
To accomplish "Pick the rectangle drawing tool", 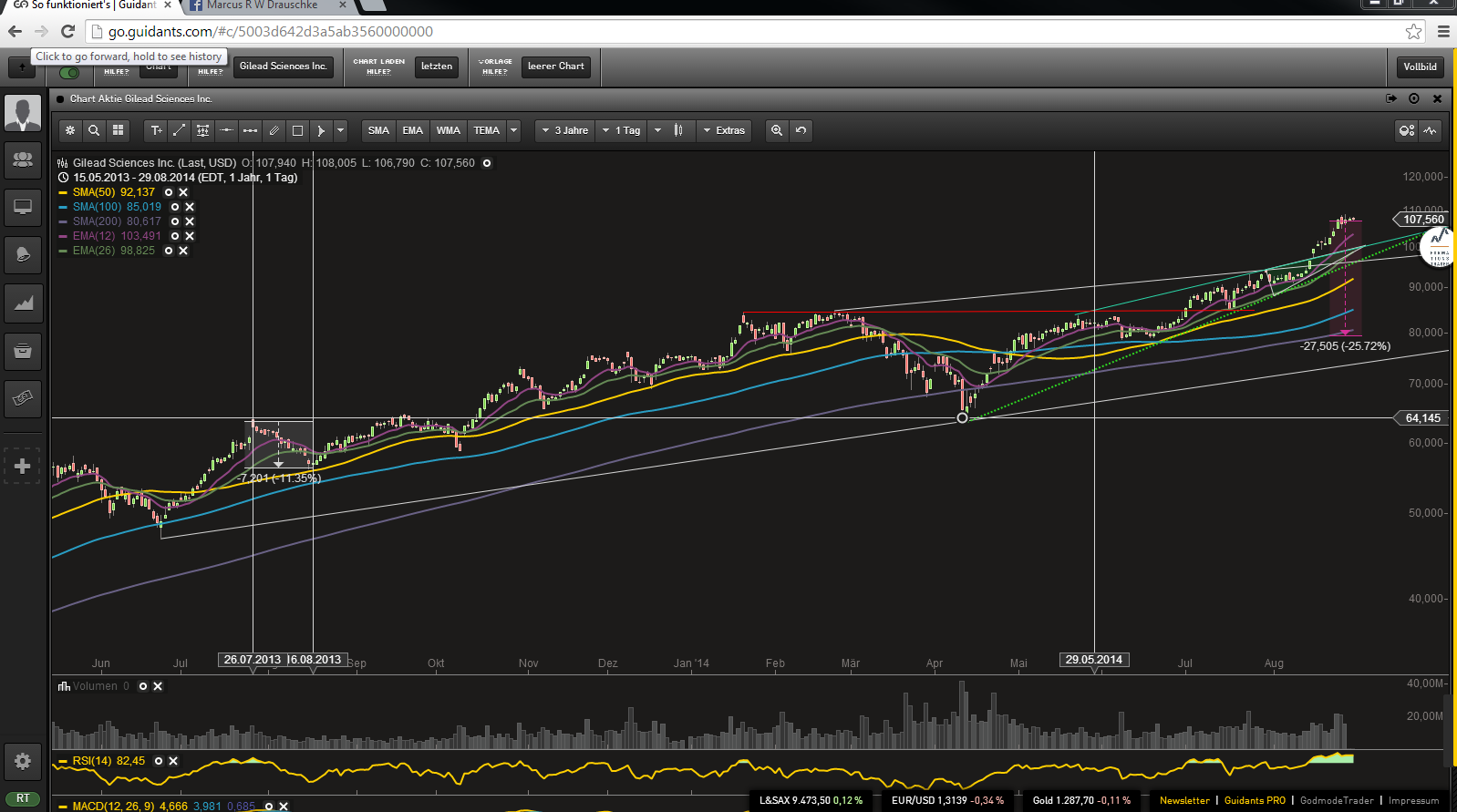I will point(297,130).
